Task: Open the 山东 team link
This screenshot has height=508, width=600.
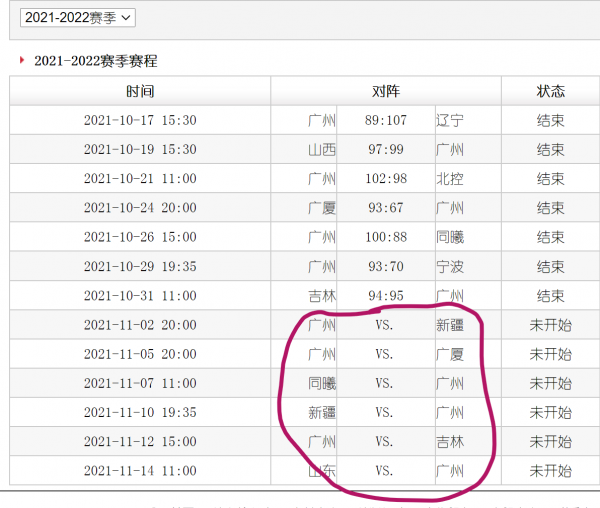Action: click(321, 471)
